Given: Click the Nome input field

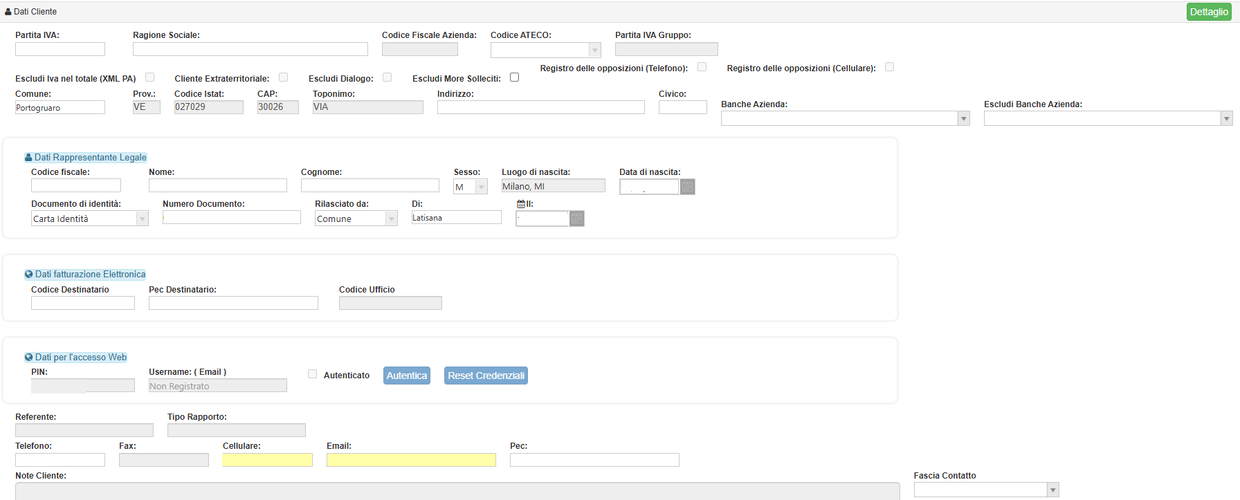Looking at the screenshot, I should (218, 185).
